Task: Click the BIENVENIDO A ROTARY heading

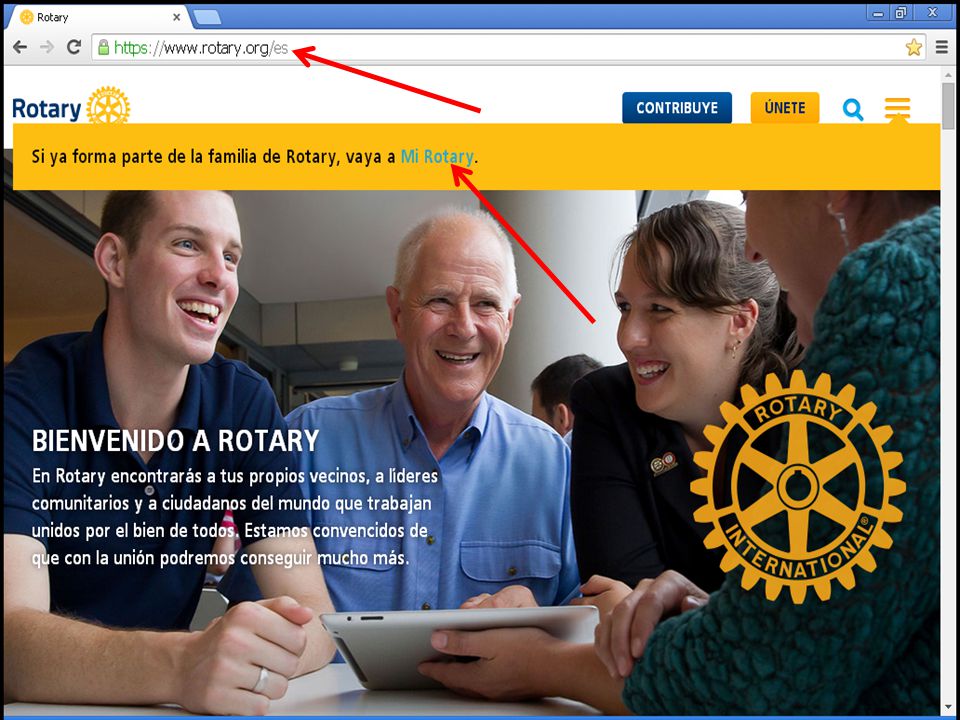Action: (176, 440)
